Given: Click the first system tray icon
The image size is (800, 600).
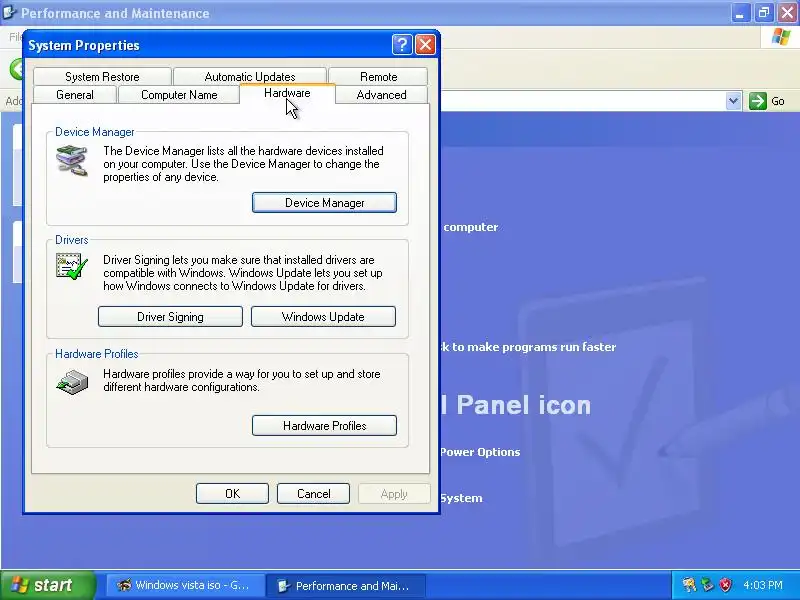Looking at the screenshot, I should coord(689,585).
